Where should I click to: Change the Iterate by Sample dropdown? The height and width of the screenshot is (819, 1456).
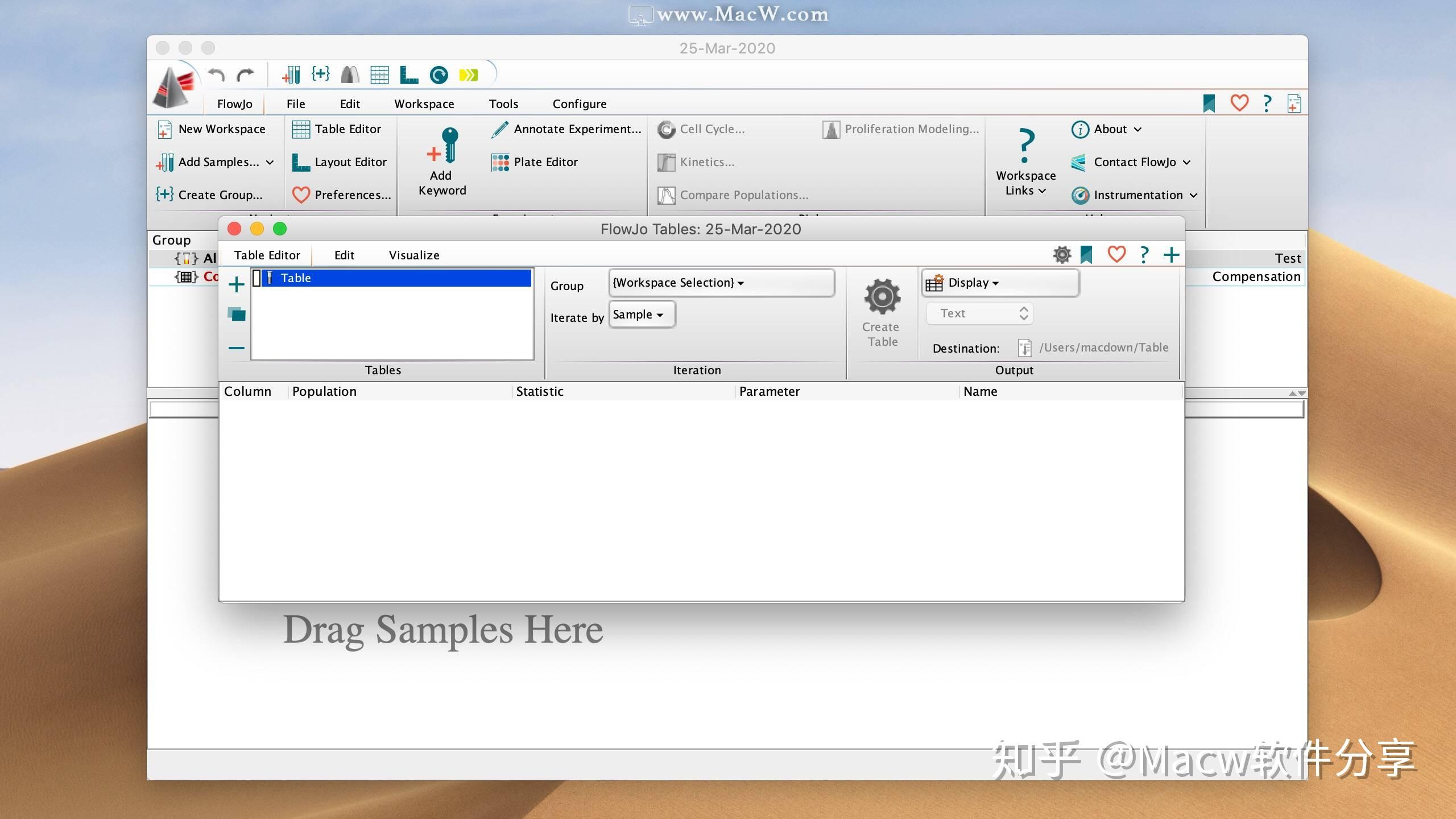(x=641, y=314)
